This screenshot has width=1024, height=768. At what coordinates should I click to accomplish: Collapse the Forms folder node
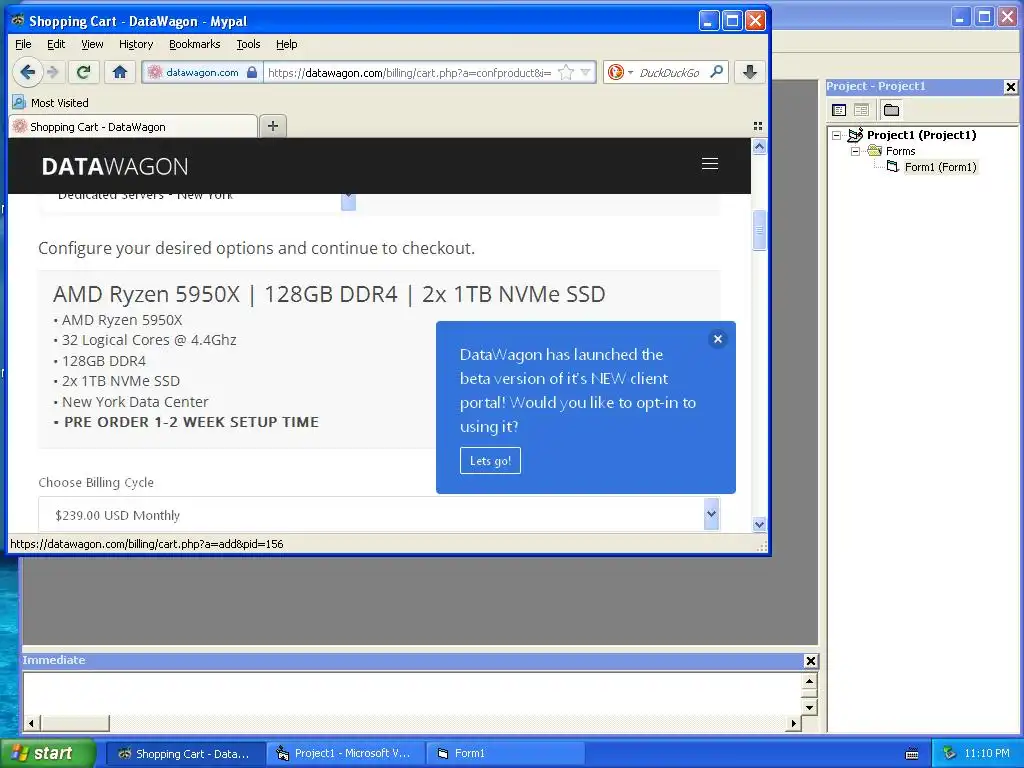point(855,152)
